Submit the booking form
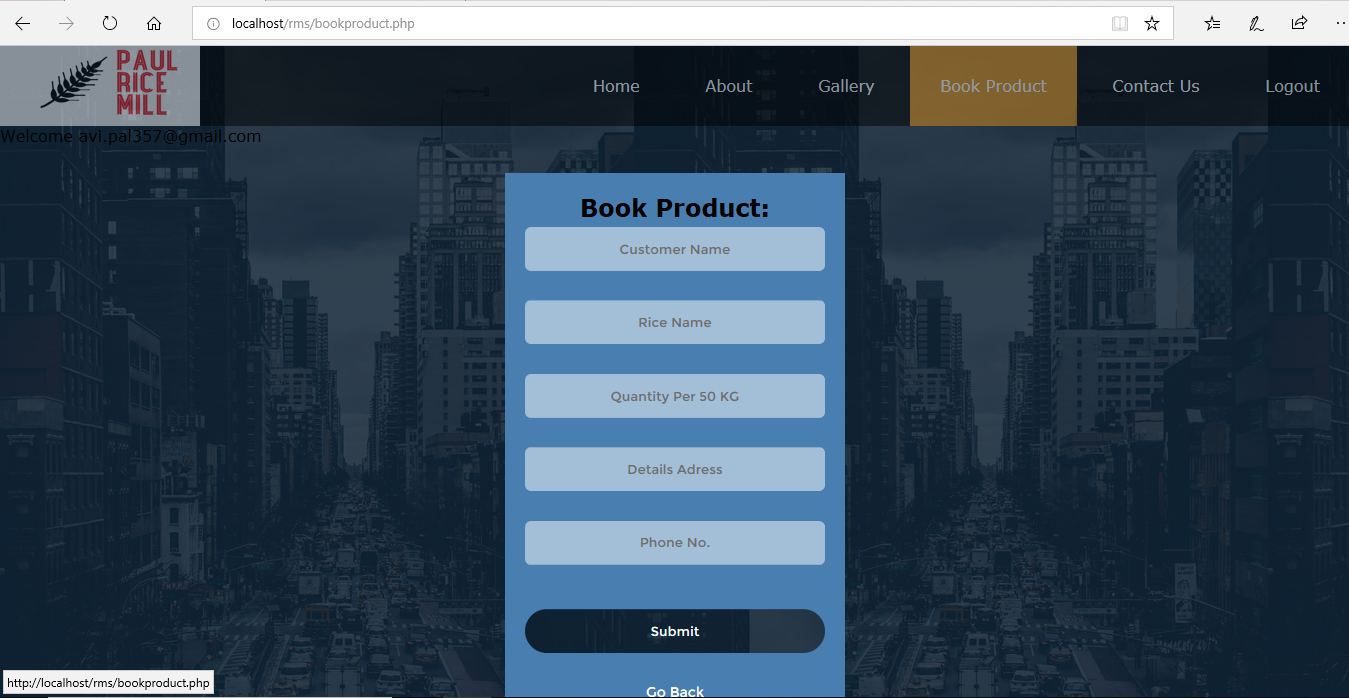 675,631
